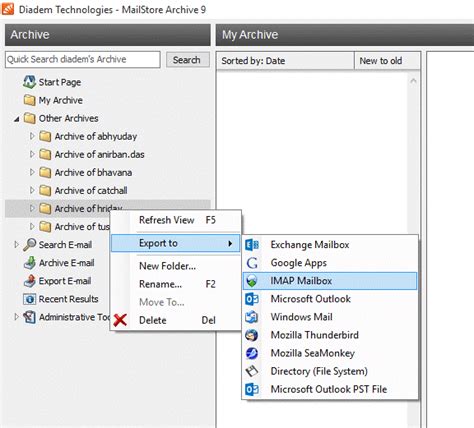Viewport: 474px width, 428px height.
Task: Select Archive of anirban.das label
Action: [x=99, y=154]
